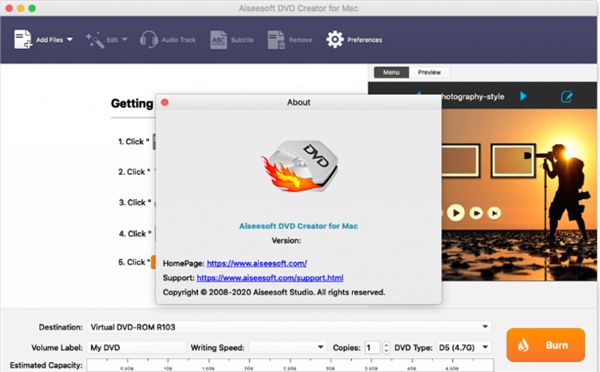Open the support.html Support link
The width and height of the screenshot is (600, 372).
[x=270, y=278]
